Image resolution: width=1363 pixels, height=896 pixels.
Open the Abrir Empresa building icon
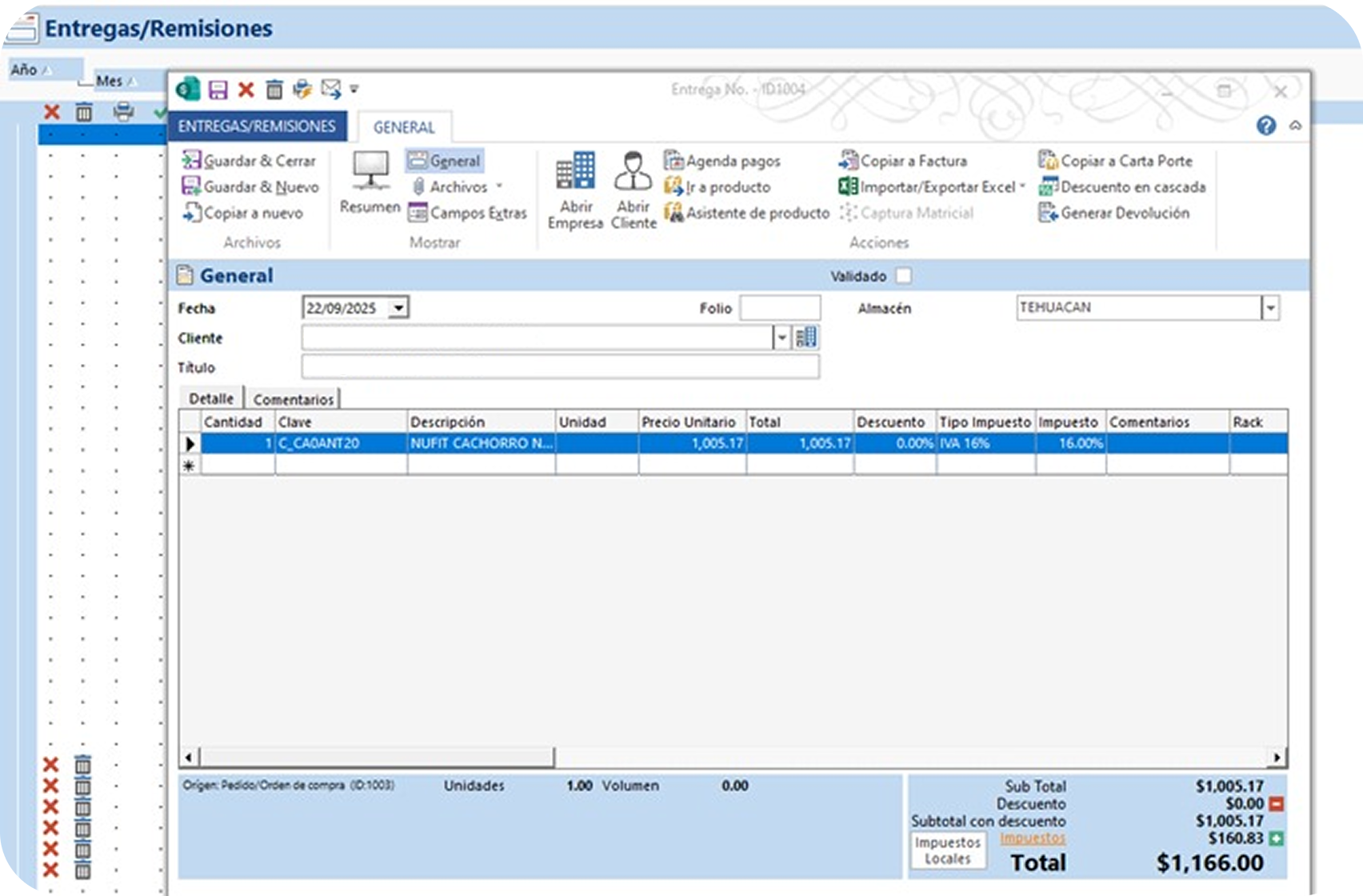tap(575, 190)
